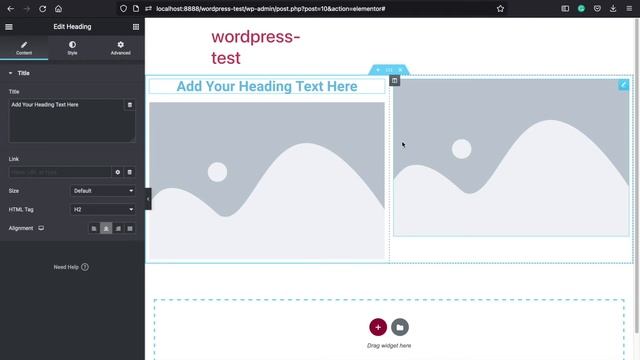Screen dimensions: 640x360
Task: Open the Elementor hamburger menu
Action: point(9,27)
